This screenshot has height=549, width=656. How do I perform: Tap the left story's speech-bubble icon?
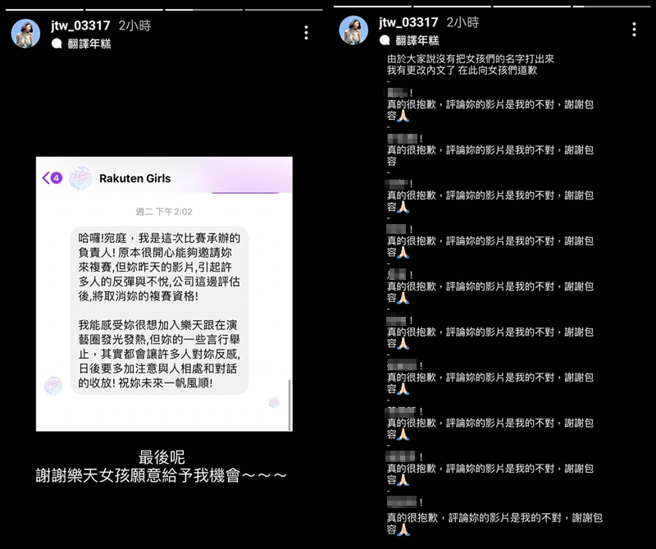click(57, 44)
